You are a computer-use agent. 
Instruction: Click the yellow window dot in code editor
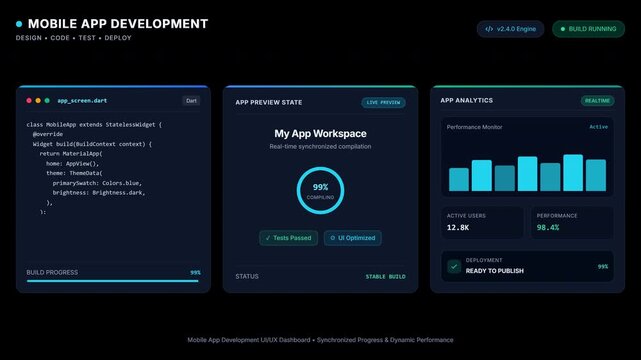pyautogui.click(x=38, y=101)
